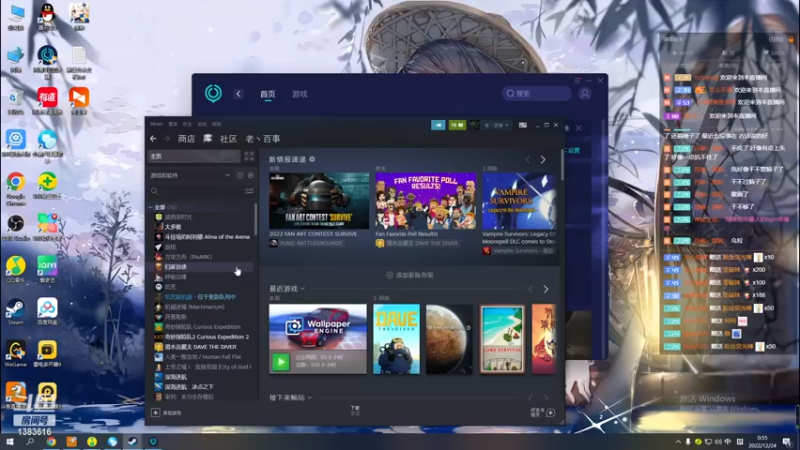
Task: Open the Steam menu in the menu bar
Action: click(x=156, y=124)
